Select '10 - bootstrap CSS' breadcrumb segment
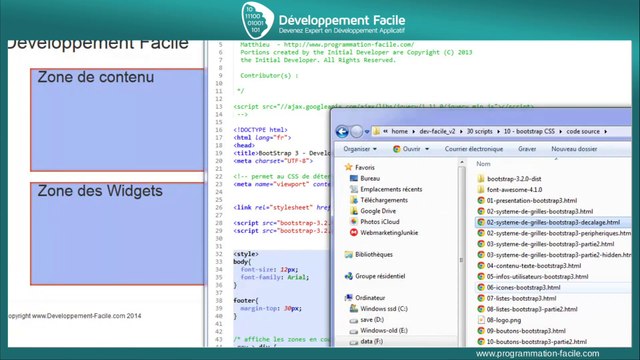 [529, 131]
